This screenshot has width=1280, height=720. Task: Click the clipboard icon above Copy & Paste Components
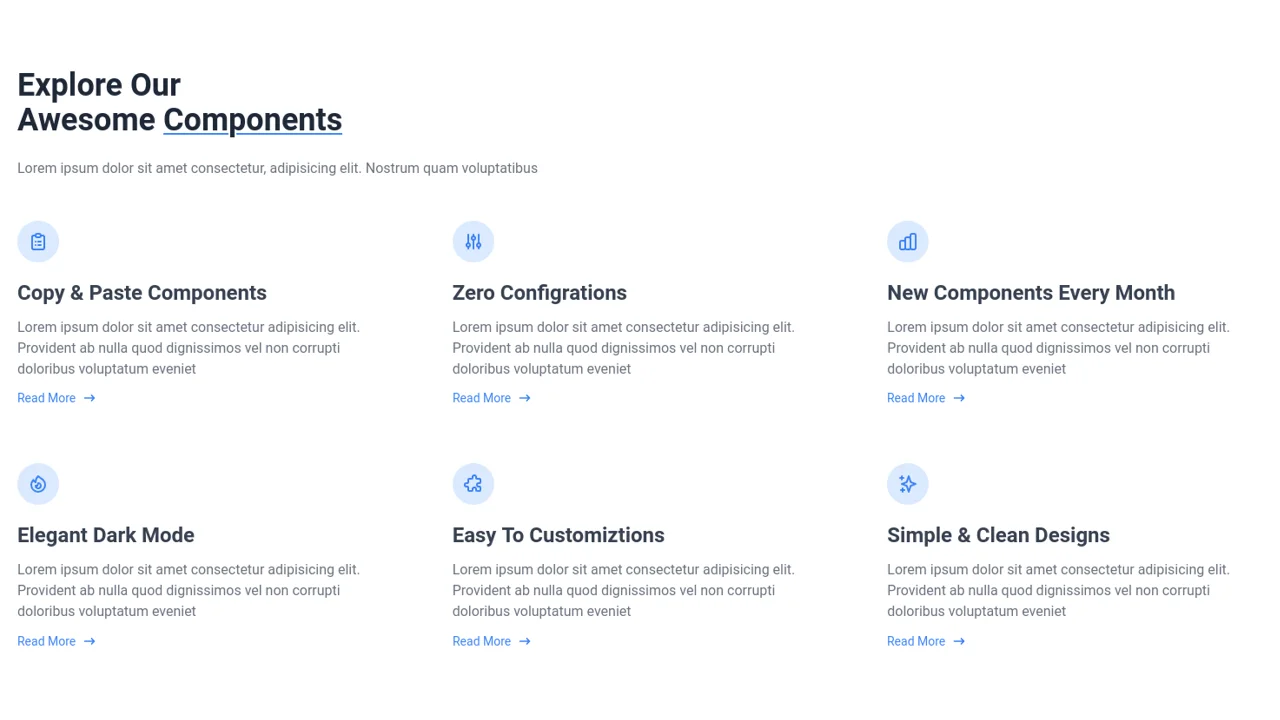(x=38, y=242)
